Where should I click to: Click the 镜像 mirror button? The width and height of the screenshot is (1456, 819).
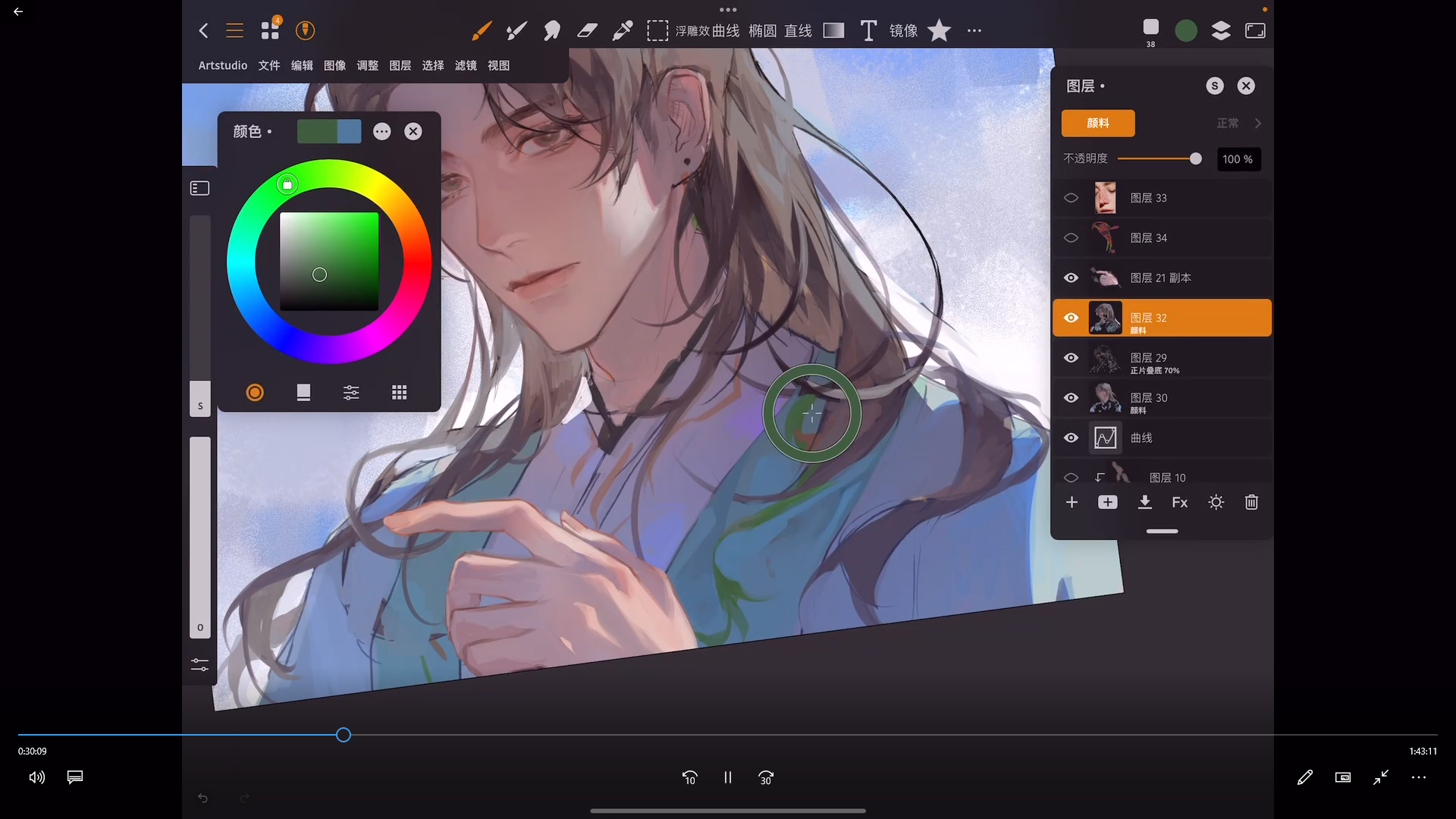(903, 30)
